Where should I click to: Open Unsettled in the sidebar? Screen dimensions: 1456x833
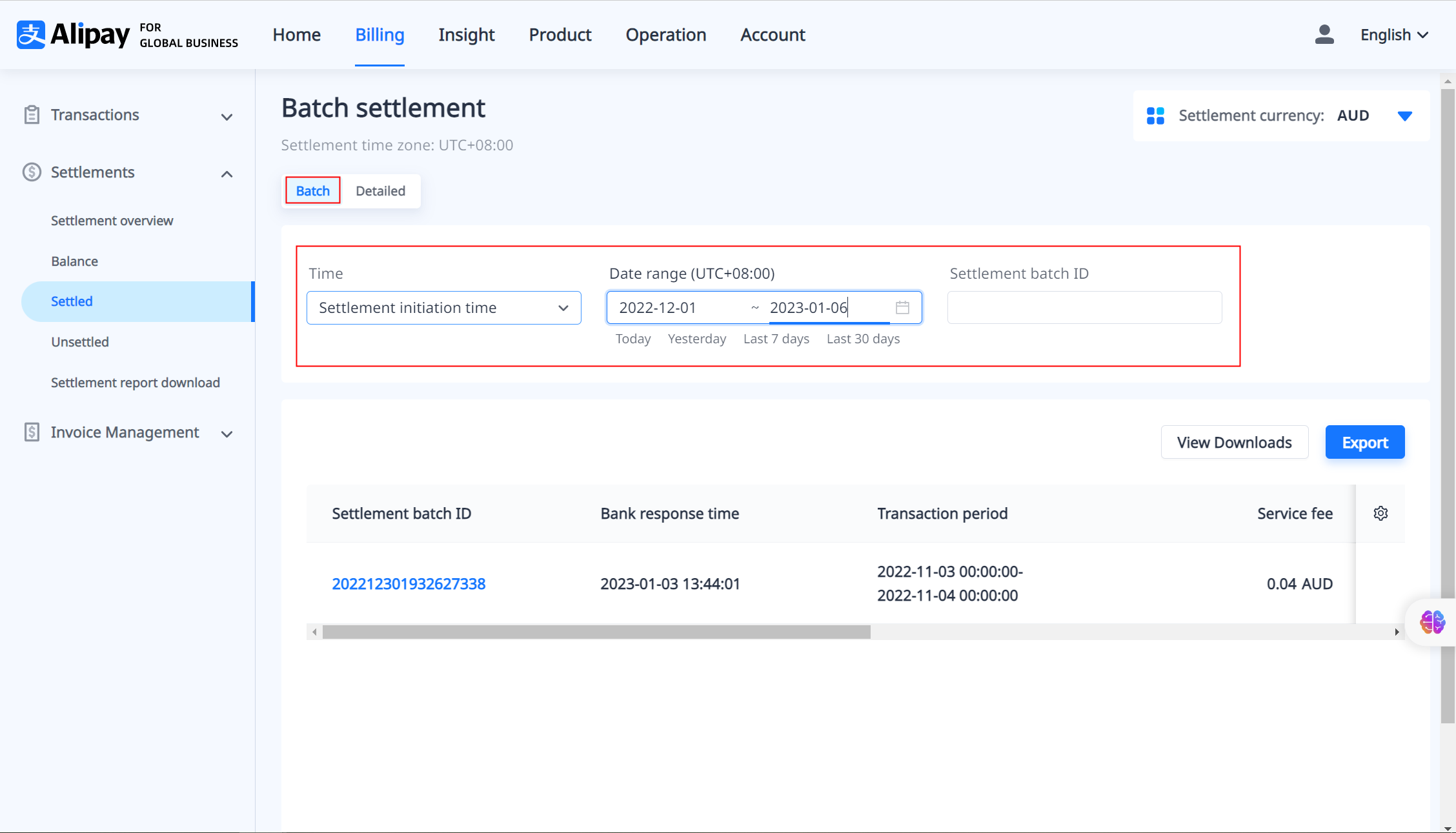[80, 342]
